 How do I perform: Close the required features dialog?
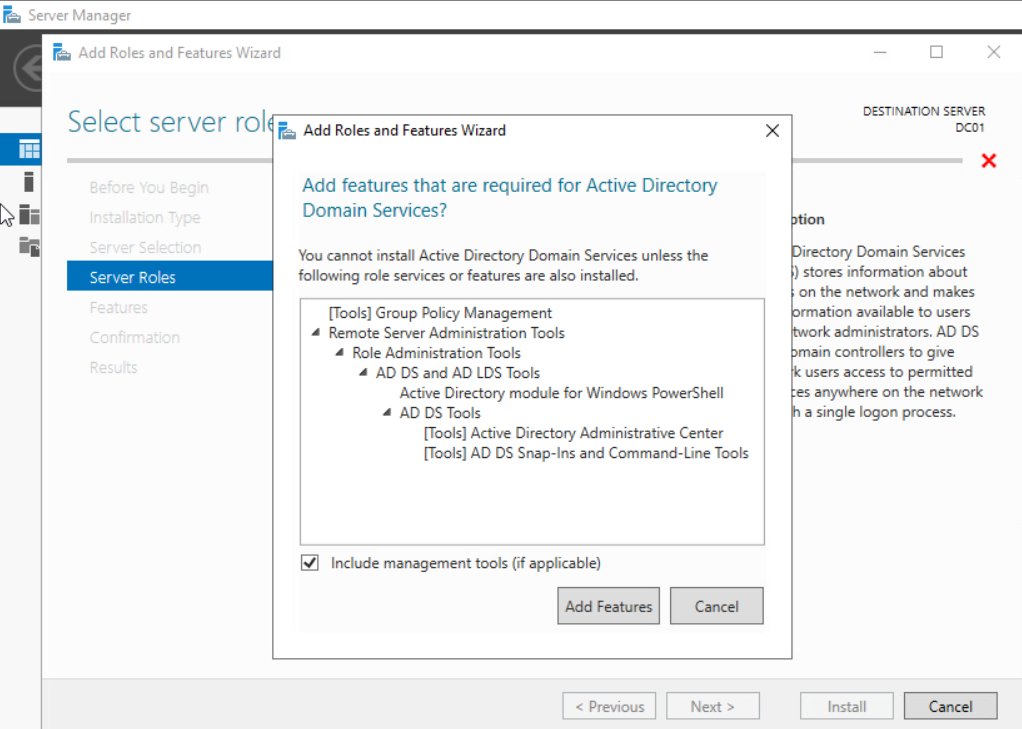(772, 130)
